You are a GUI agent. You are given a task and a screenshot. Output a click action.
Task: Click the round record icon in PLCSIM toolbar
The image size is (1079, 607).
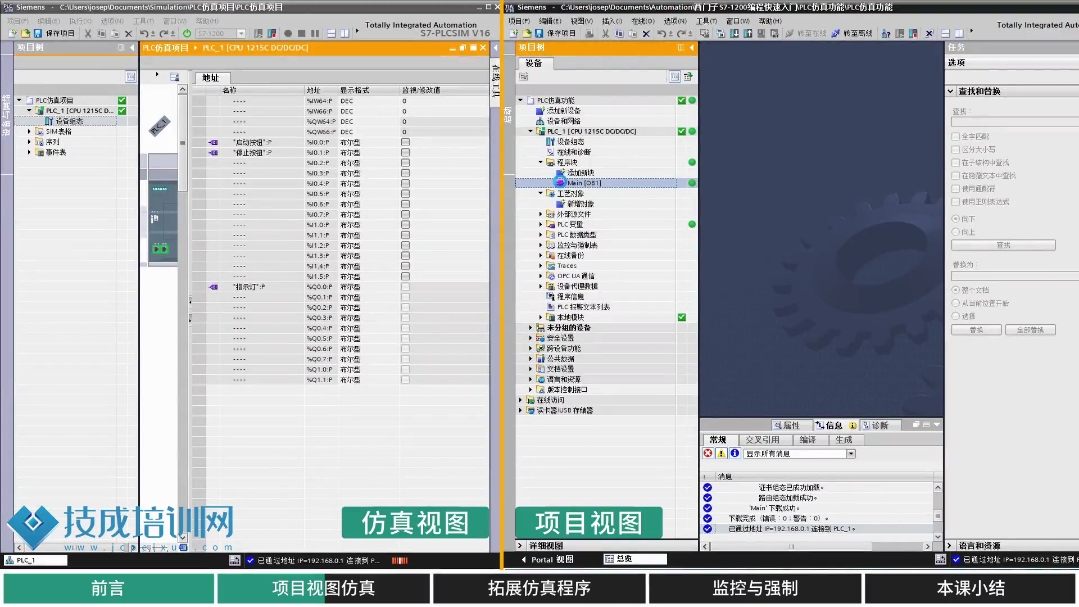click(x=288, y=33)
